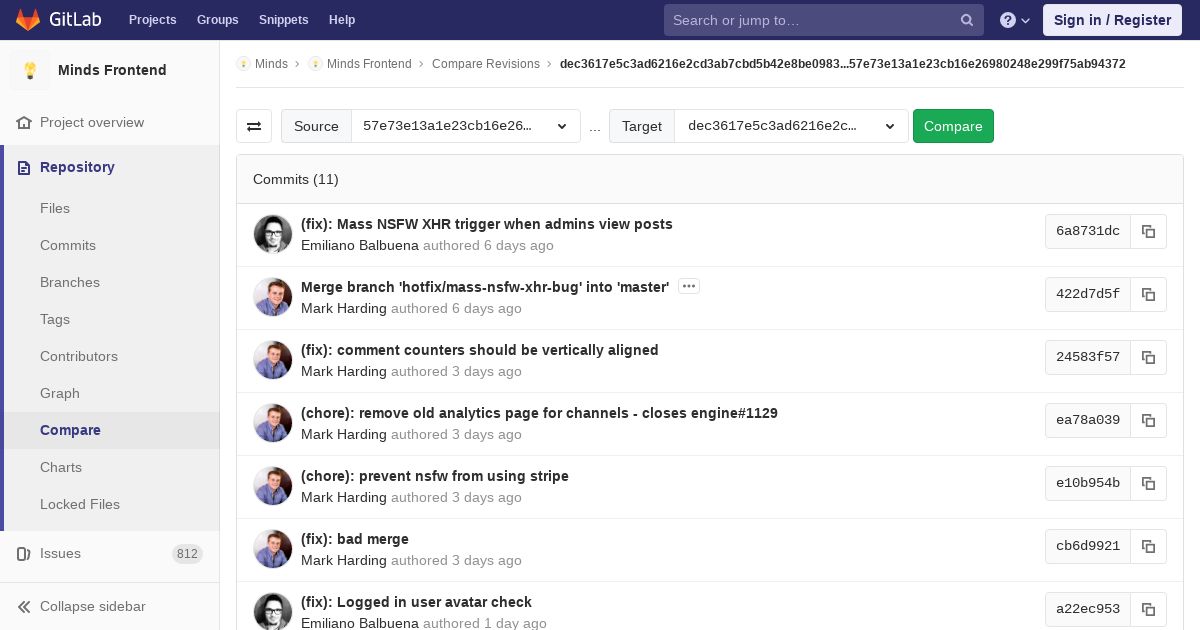1200x630 pixels.
Task: Open the Help question mark menu
Action: coord(1014,20)
